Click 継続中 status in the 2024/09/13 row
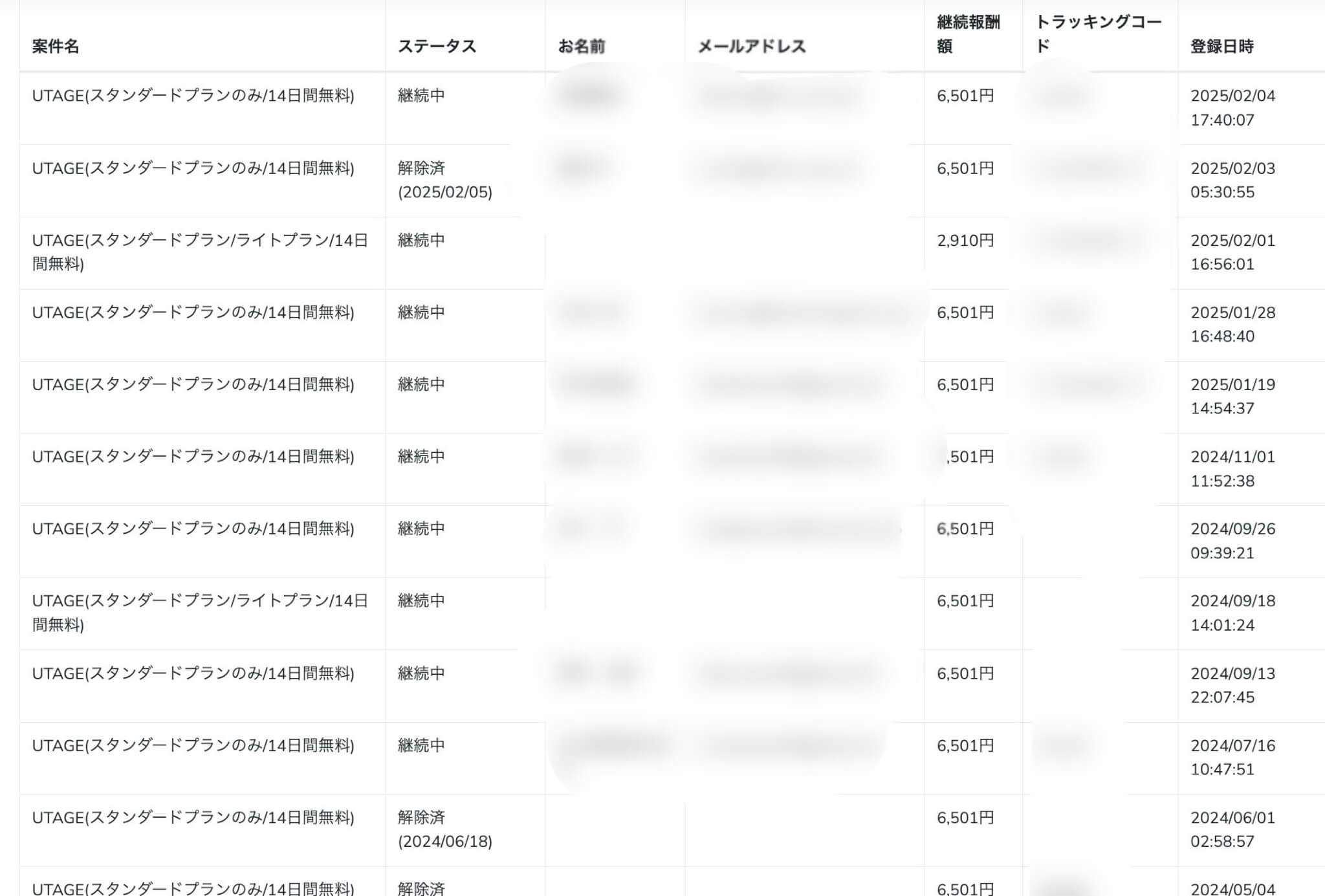The height and width of the screenshot is (896, 1325). tap(421, 673)
